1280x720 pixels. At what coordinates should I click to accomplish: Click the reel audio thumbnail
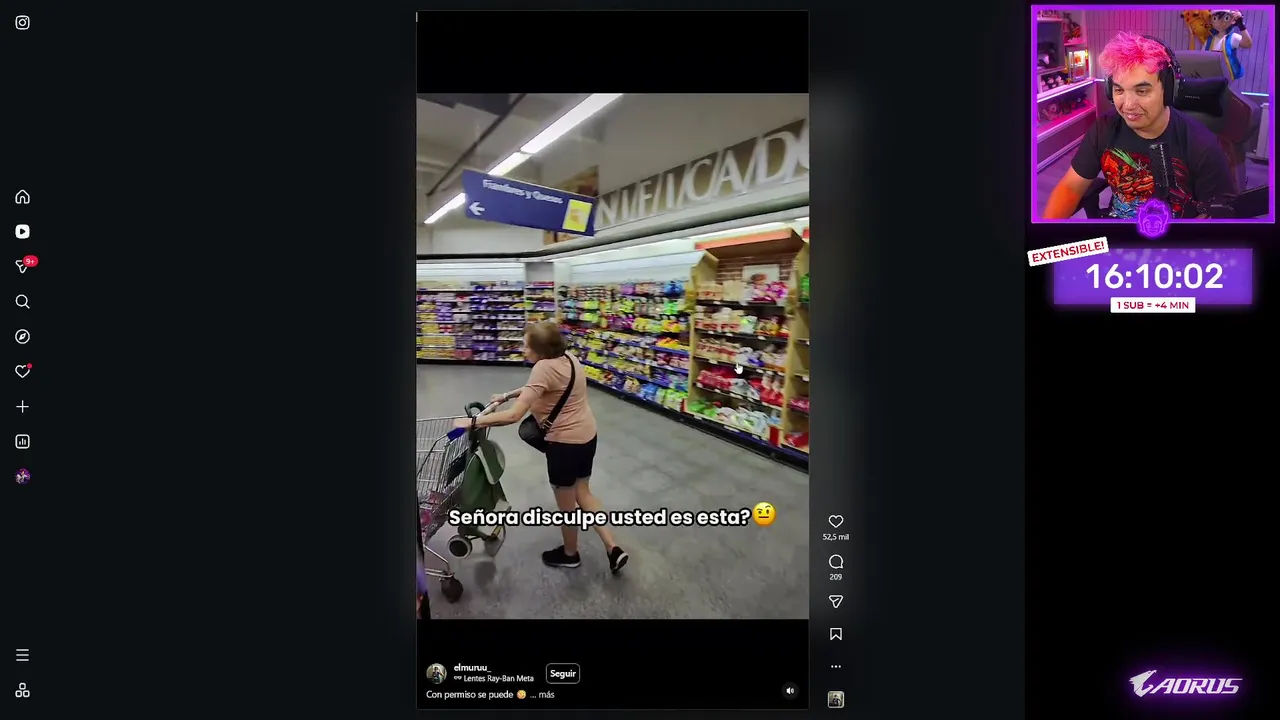(836, 700)
